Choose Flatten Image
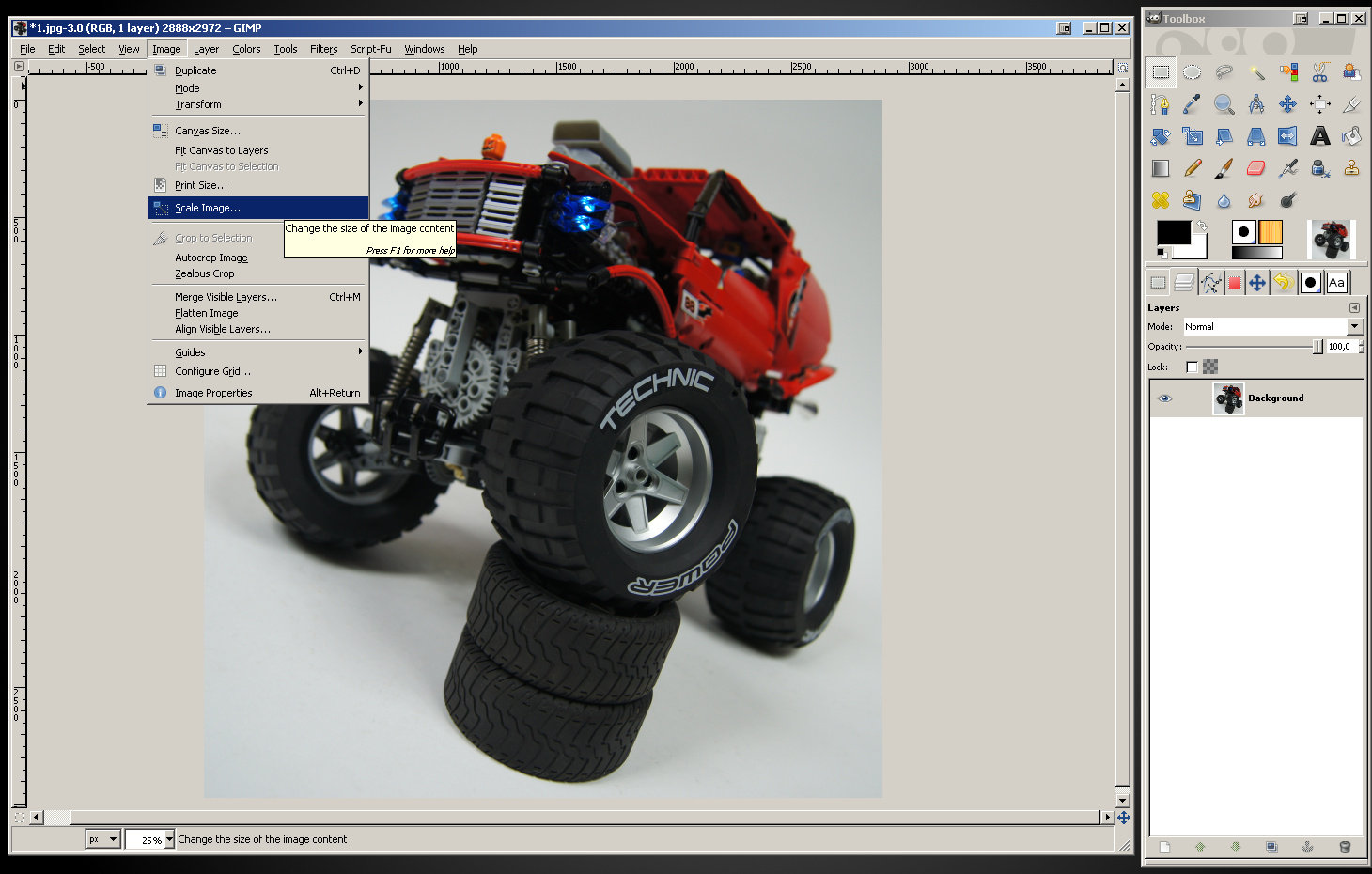Viewport: 1372px width, 874px height. point(258,313)
